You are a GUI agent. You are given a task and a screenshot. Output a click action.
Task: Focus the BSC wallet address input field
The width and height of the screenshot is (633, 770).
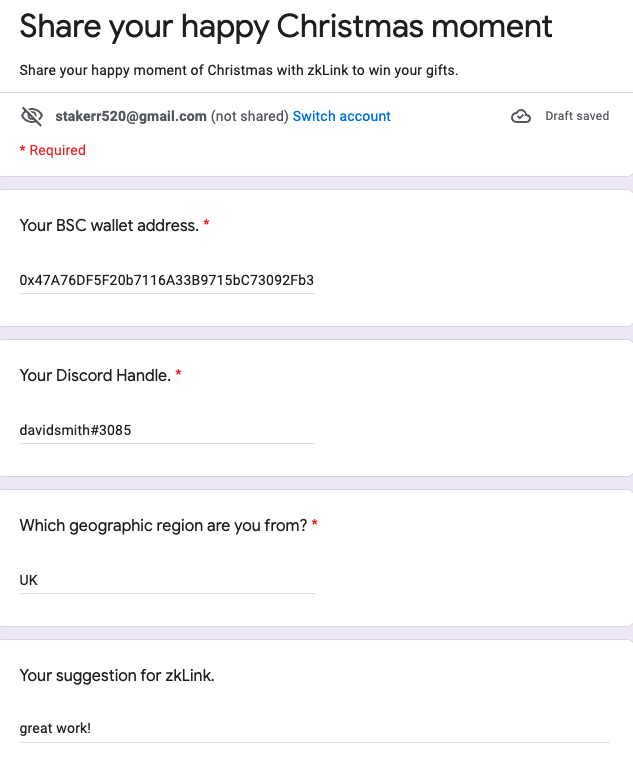click(x=167, y=280)
